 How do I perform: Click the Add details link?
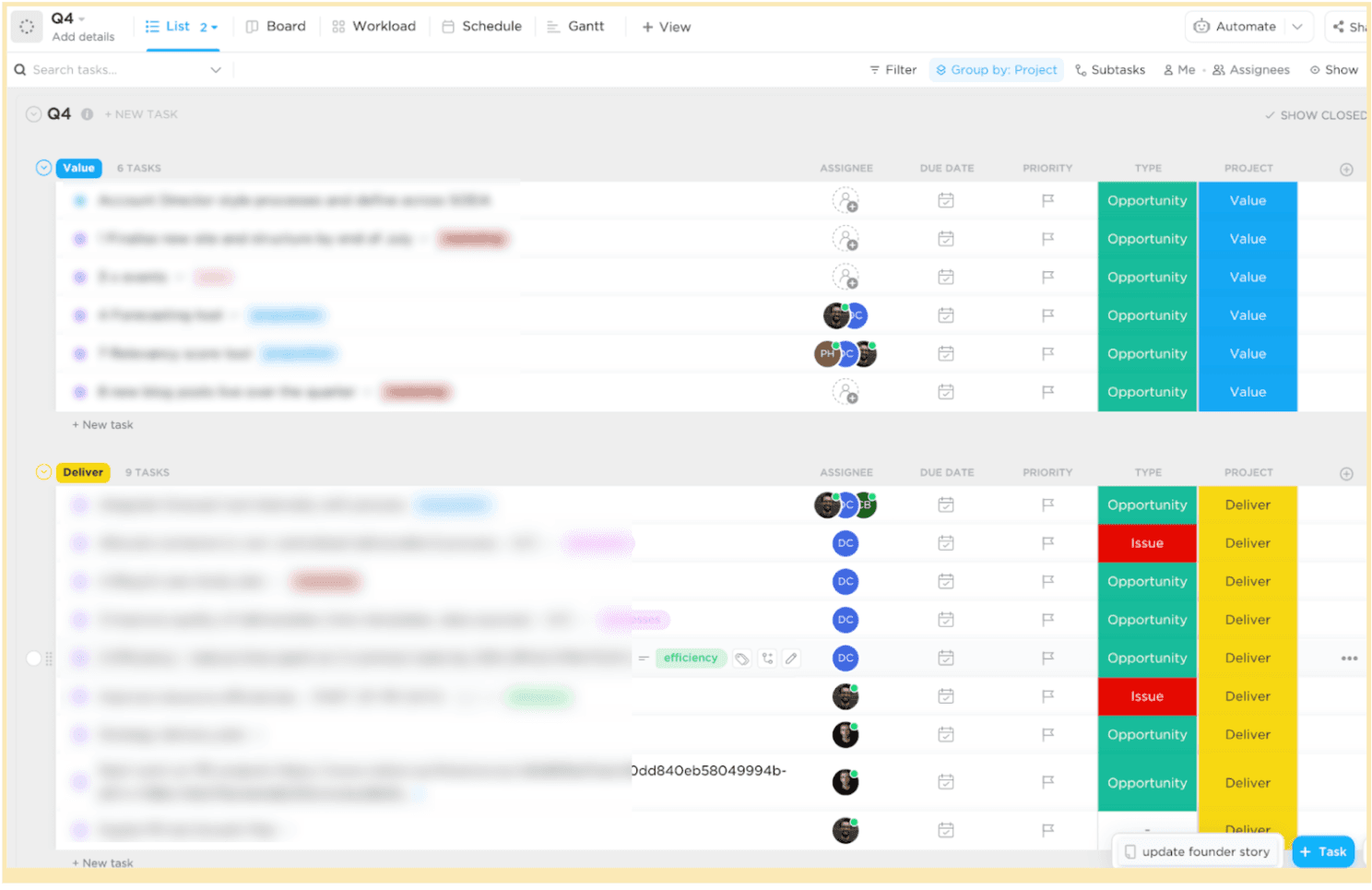pos(83,37)
